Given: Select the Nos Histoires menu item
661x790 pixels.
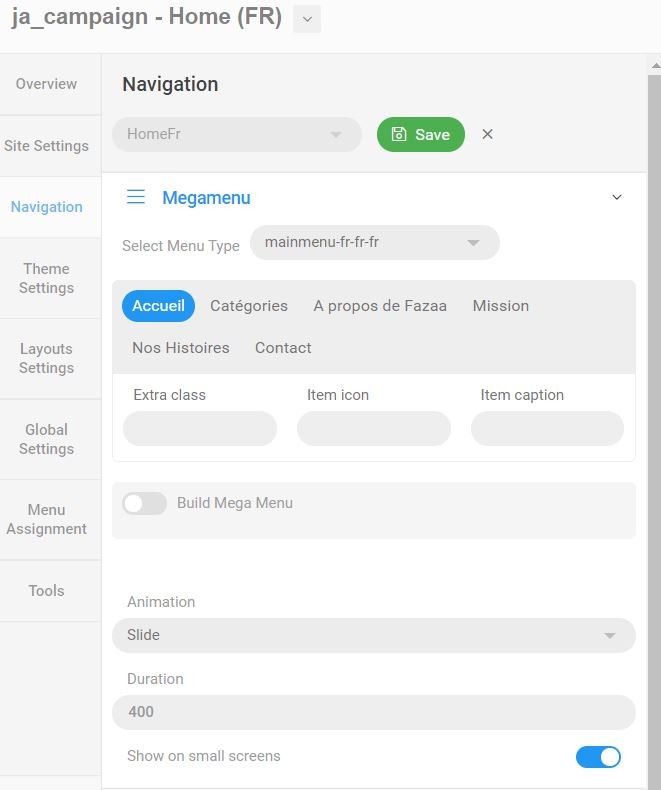Looking at the screenshot, I should coord(181,348).
